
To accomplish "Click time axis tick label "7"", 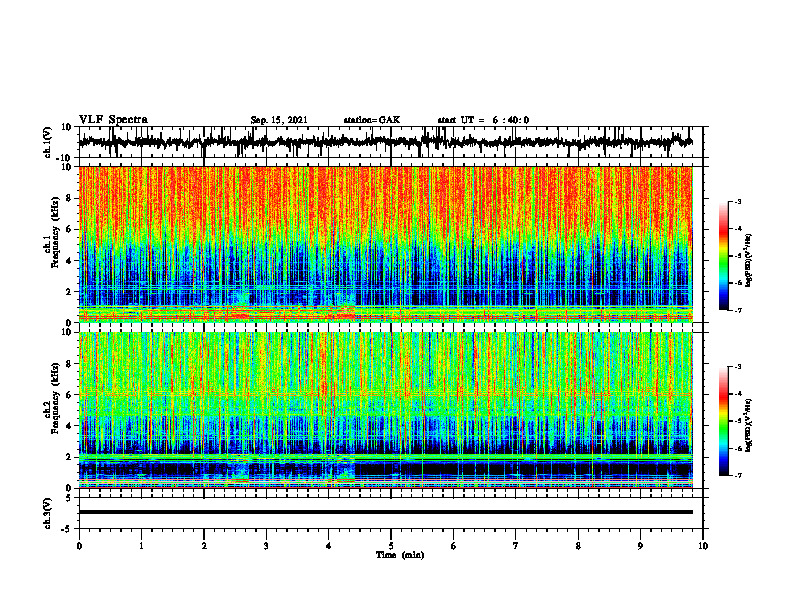I will click(516, 546).
